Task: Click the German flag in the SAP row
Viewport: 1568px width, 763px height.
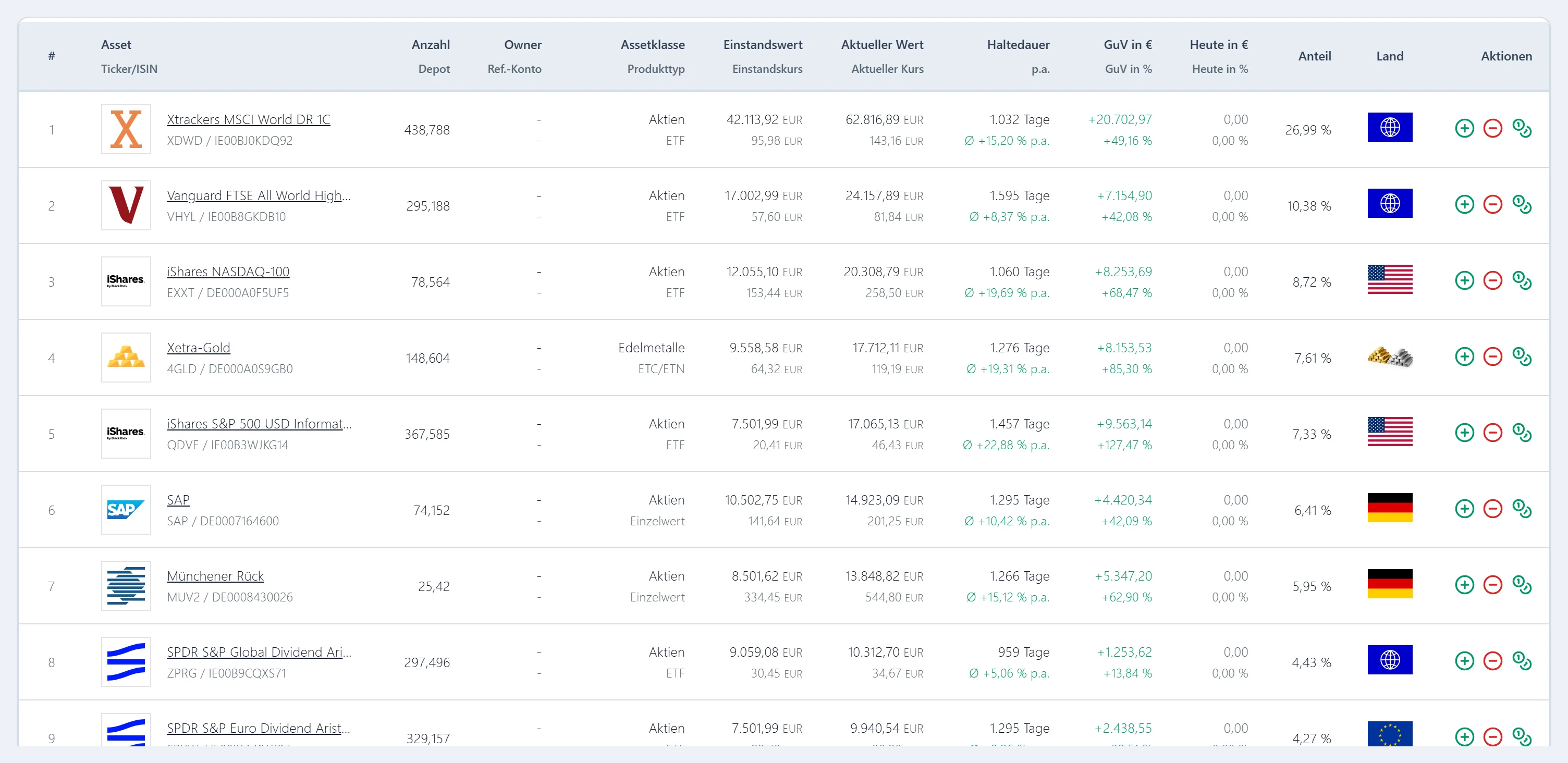Action: (1390, 508)
